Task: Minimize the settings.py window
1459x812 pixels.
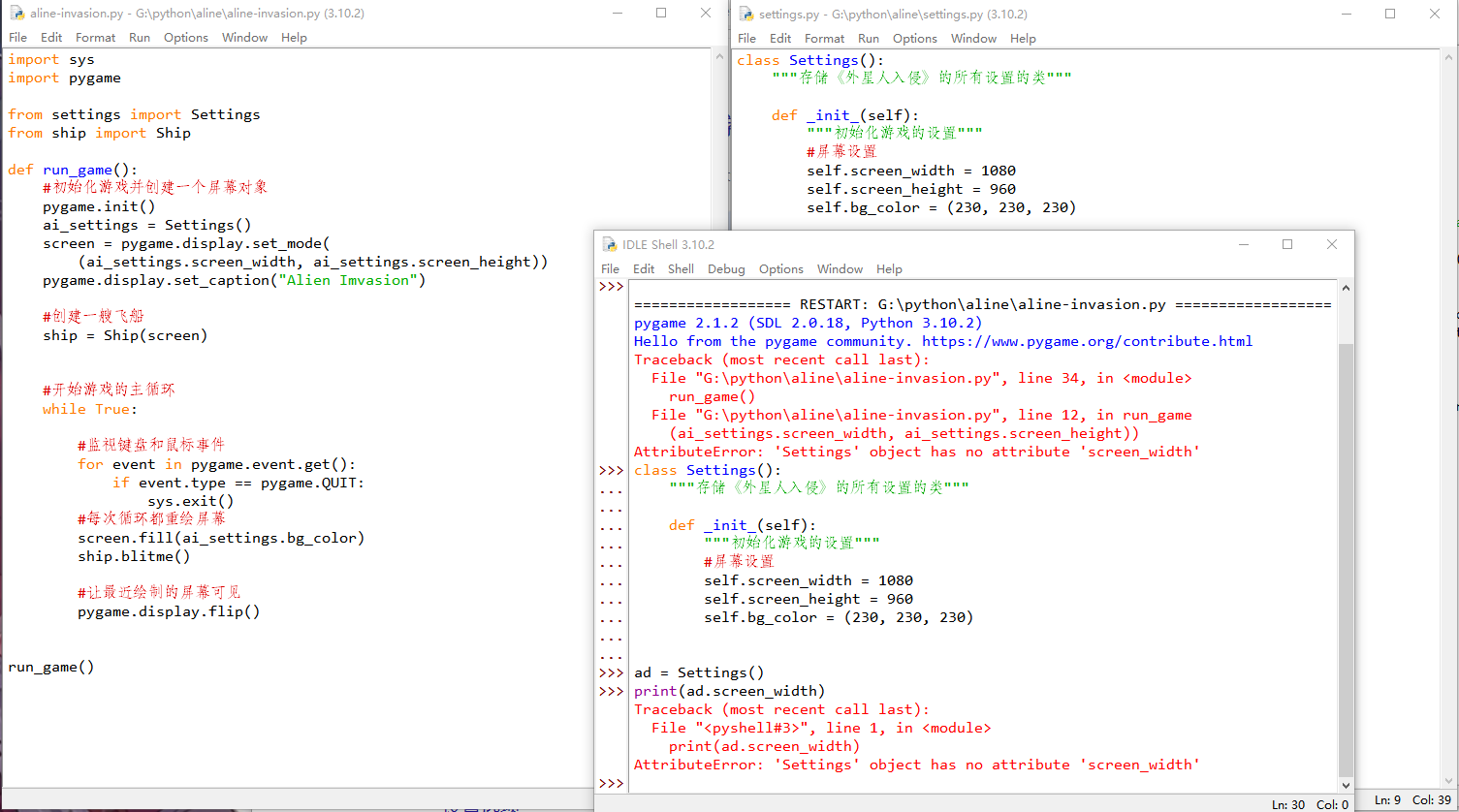Action: click(x=1346, y=14)
